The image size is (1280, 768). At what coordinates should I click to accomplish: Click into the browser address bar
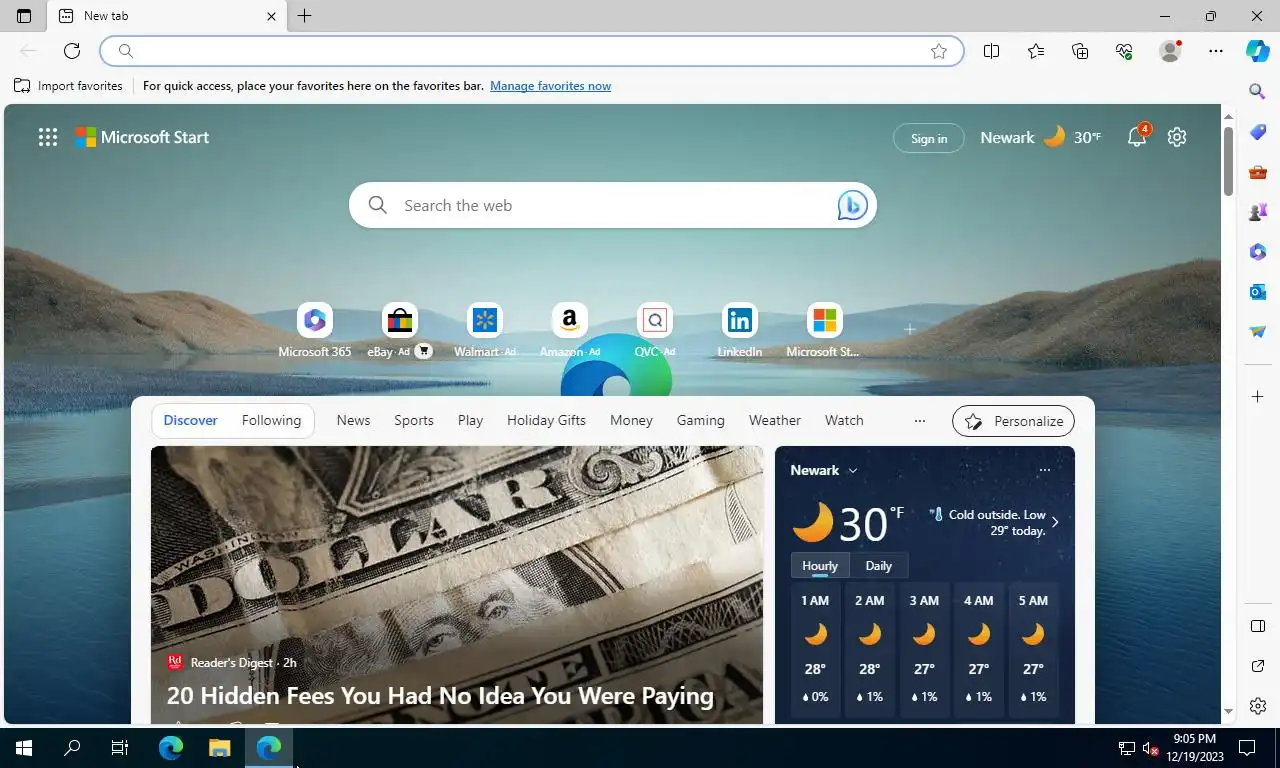click(x=530, y=51)
